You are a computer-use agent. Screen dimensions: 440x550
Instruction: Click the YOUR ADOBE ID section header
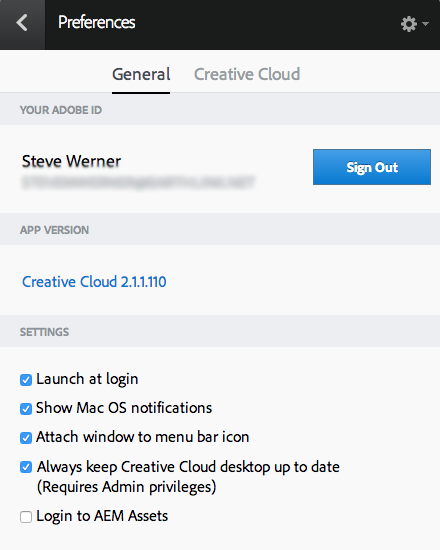61,110
